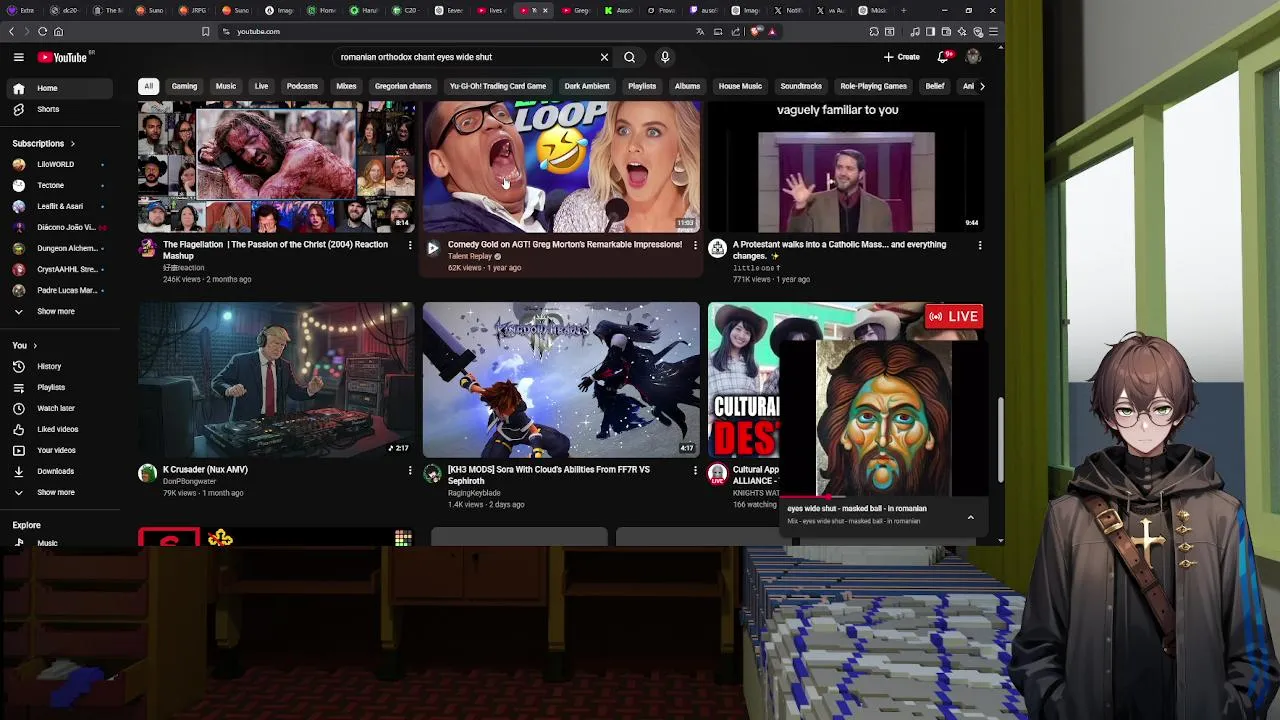
Task: Open the Comedy Gold on AGT video title
Action: point(565,244)
